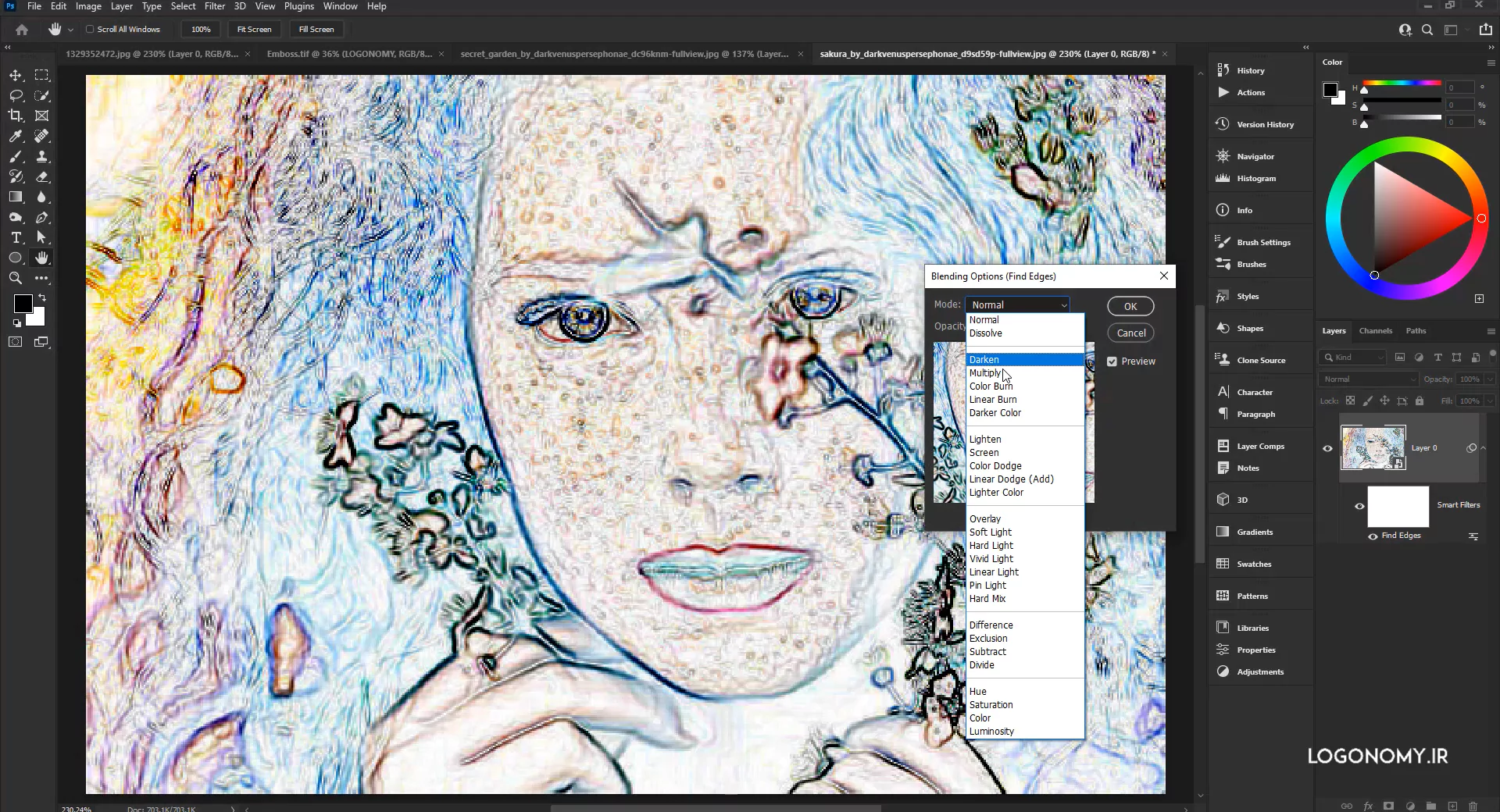Image resolution: width=1500 pixels, height=812 pixels.
Task: Select the Lasso tool
Action: coord(16,95)
